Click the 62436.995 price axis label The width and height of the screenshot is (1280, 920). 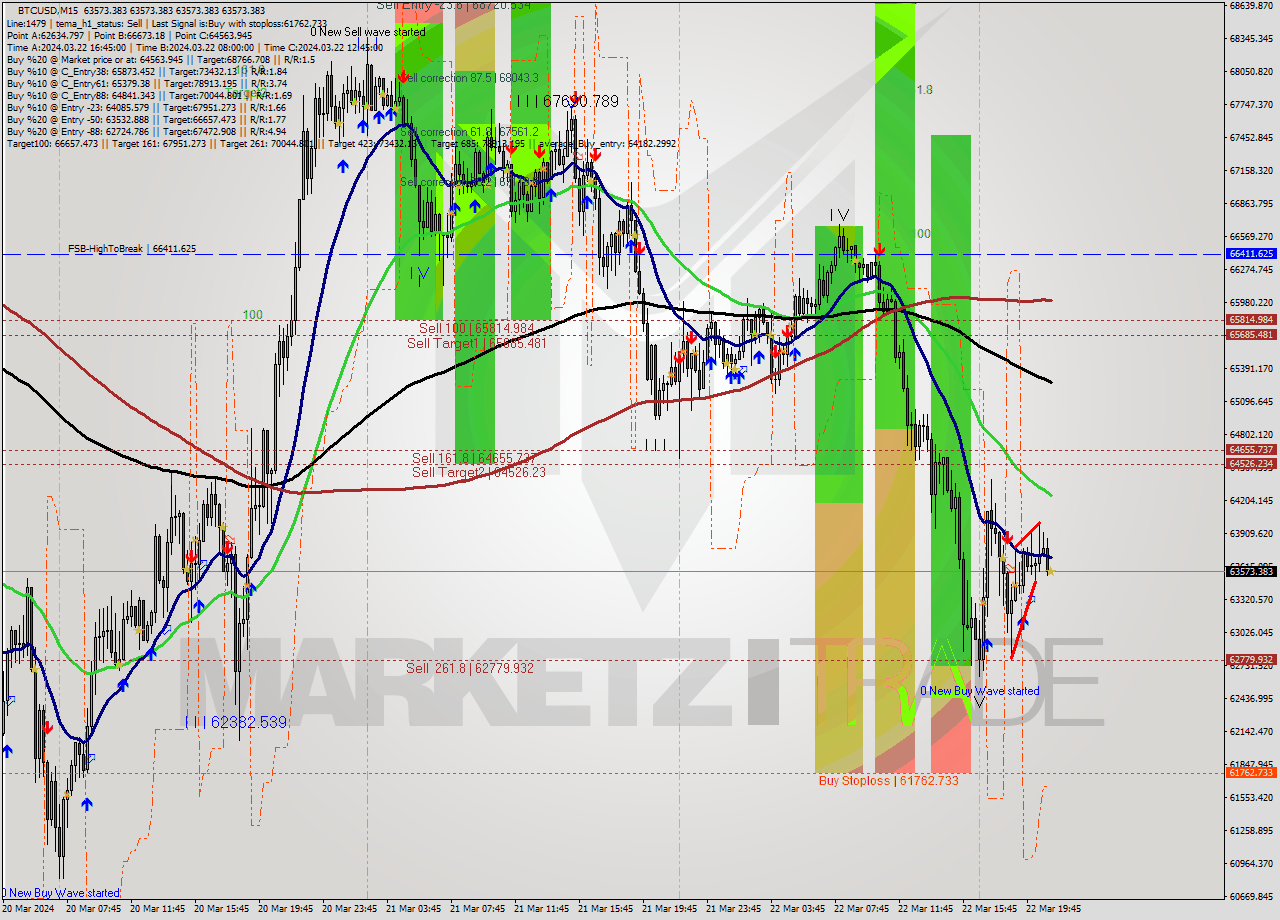pyautogui.click(x=1251, y=698)
